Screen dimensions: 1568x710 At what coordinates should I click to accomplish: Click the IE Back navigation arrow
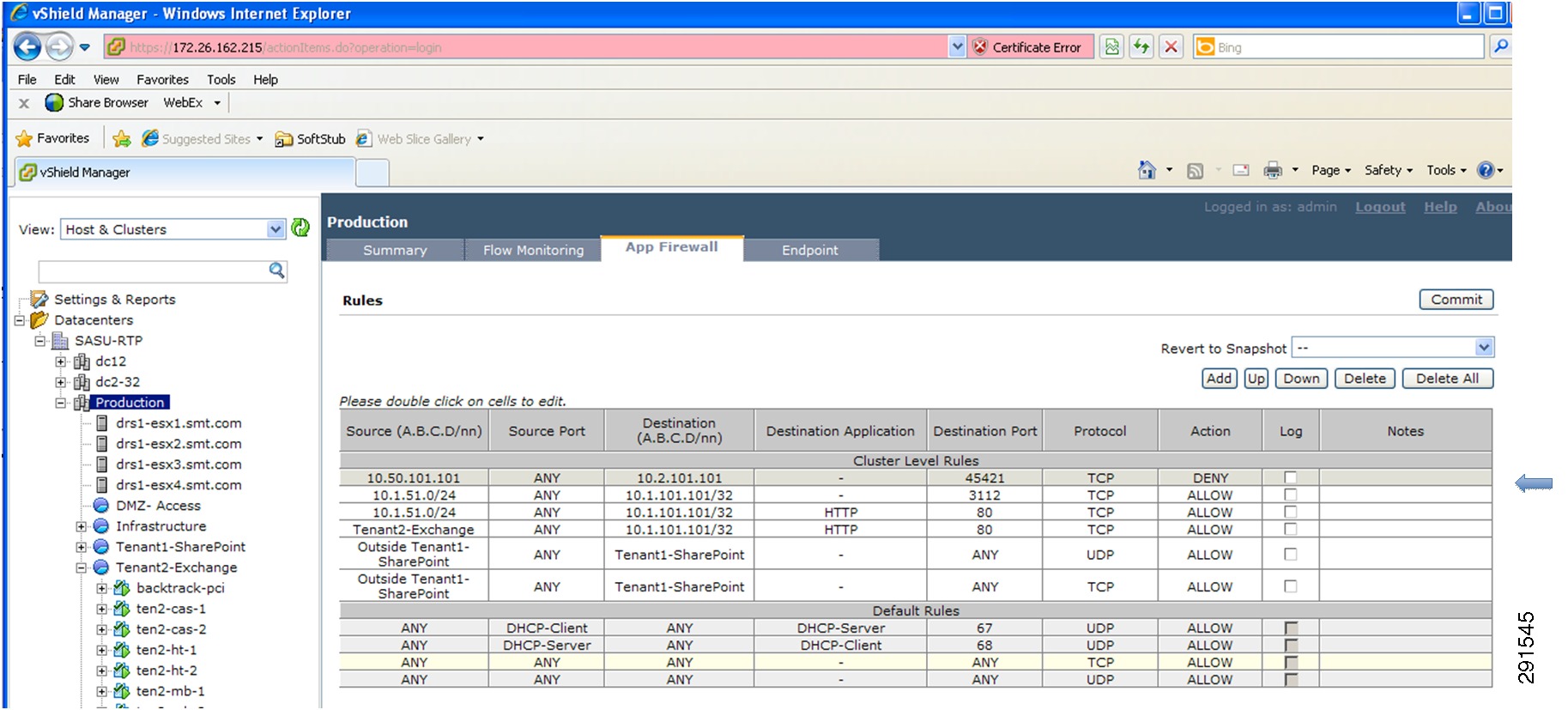pos(27,46)
